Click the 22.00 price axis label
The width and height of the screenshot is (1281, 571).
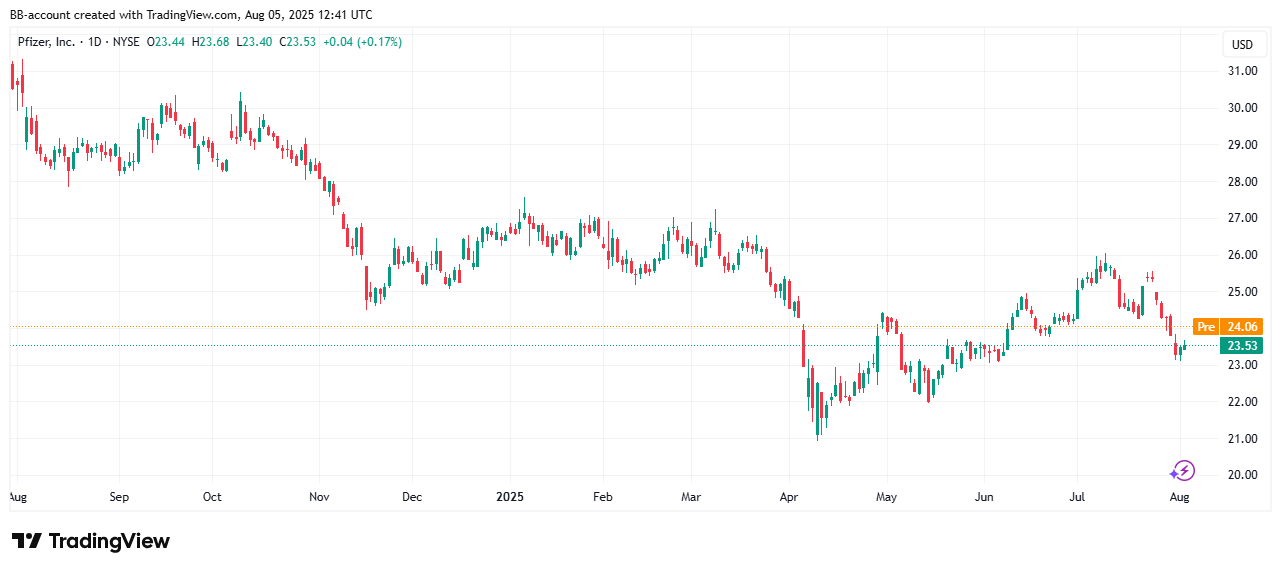(1242, 402)
